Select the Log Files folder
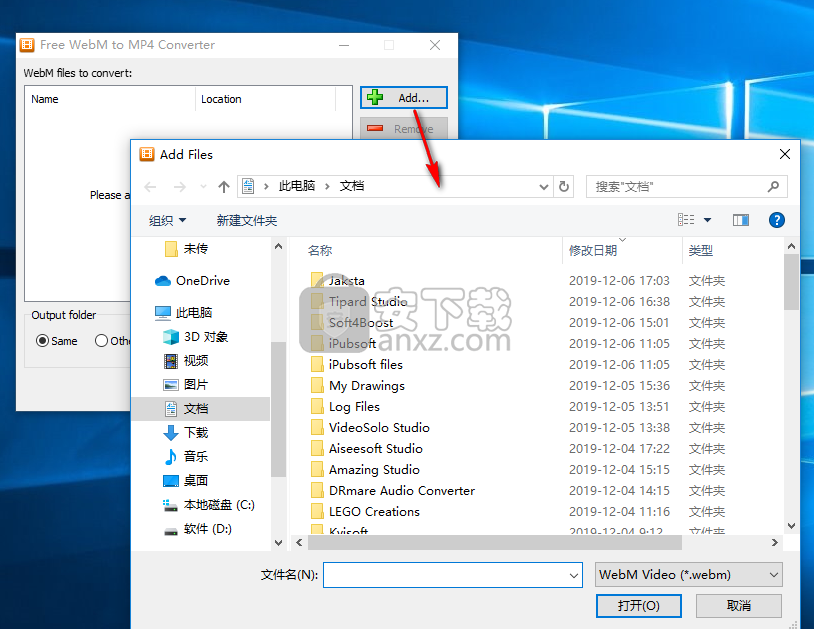814x629 pixels. point(346,407)
